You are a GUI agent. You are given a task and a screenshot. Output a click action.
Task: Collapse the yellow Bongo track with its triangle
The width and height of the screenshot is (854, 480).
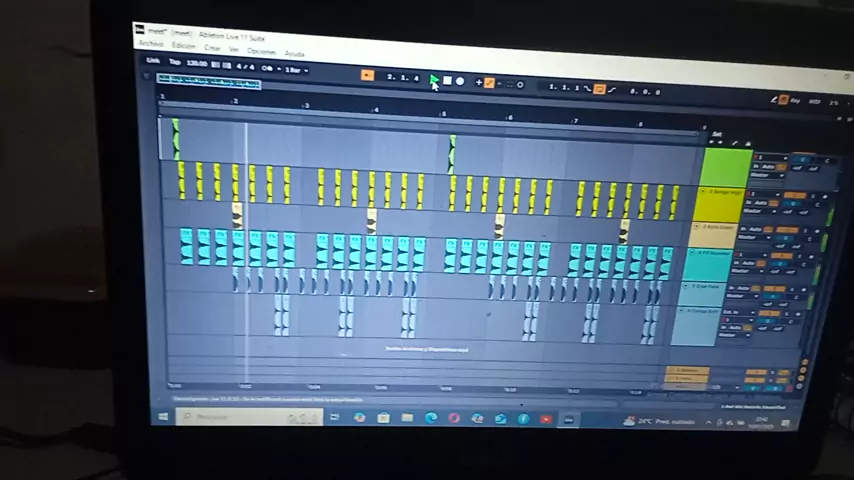(x=703, y=190)
